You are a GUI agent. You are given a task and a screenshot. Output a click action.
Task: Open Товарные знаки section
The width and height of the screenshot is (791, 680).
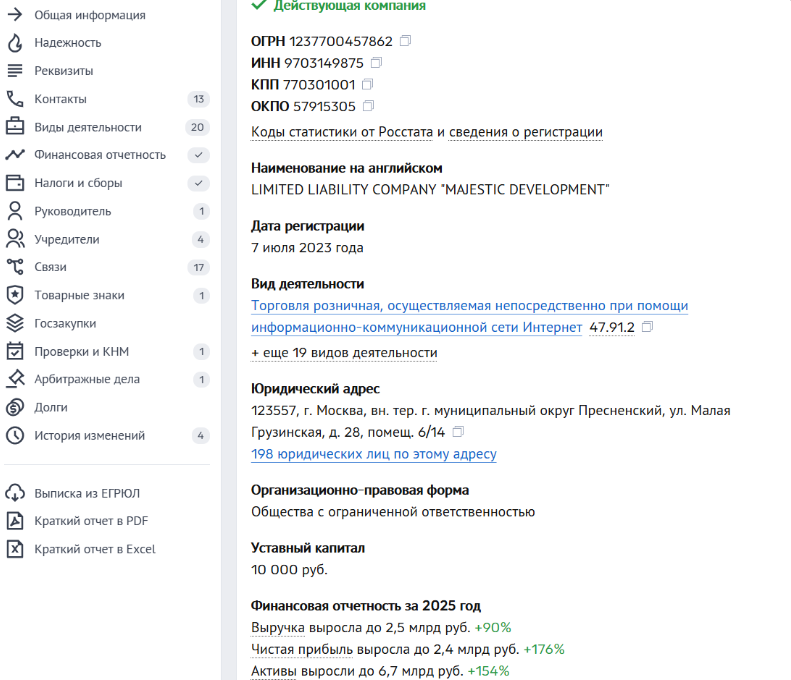point(79,295)
